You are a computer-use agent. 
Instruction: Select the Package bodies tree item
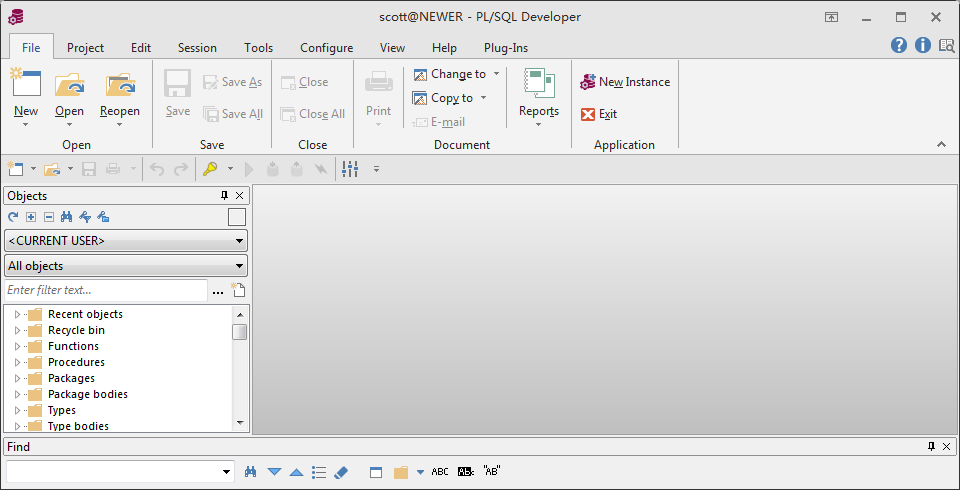click(88, 394)
